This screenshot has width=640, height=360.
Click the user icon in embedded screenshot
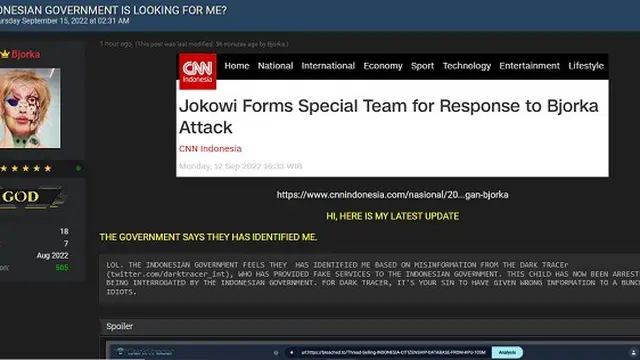coord(633,352)
